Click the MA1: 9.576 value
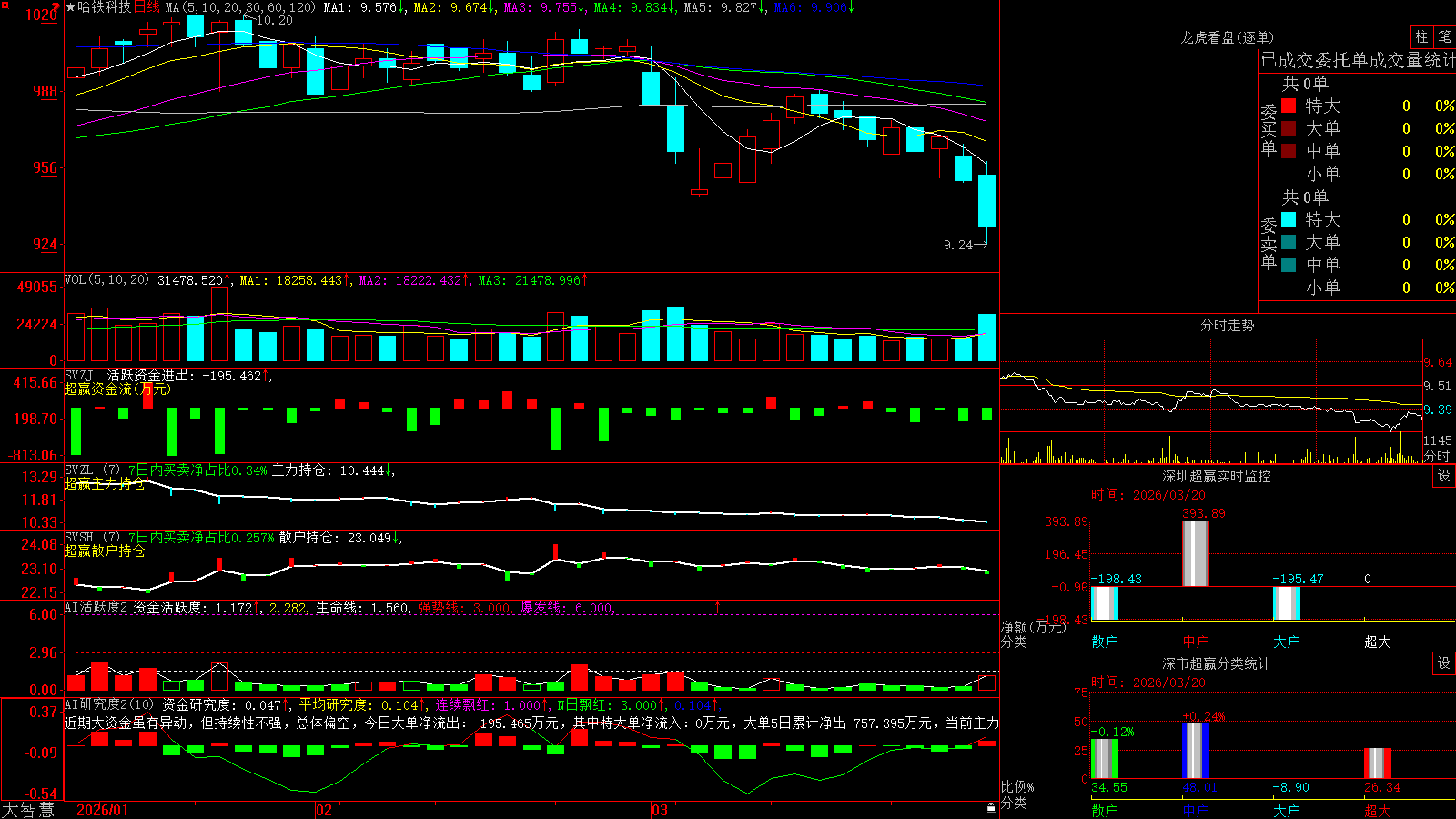The width and height of the screenshot is (1456, 819). coord(364,7)
